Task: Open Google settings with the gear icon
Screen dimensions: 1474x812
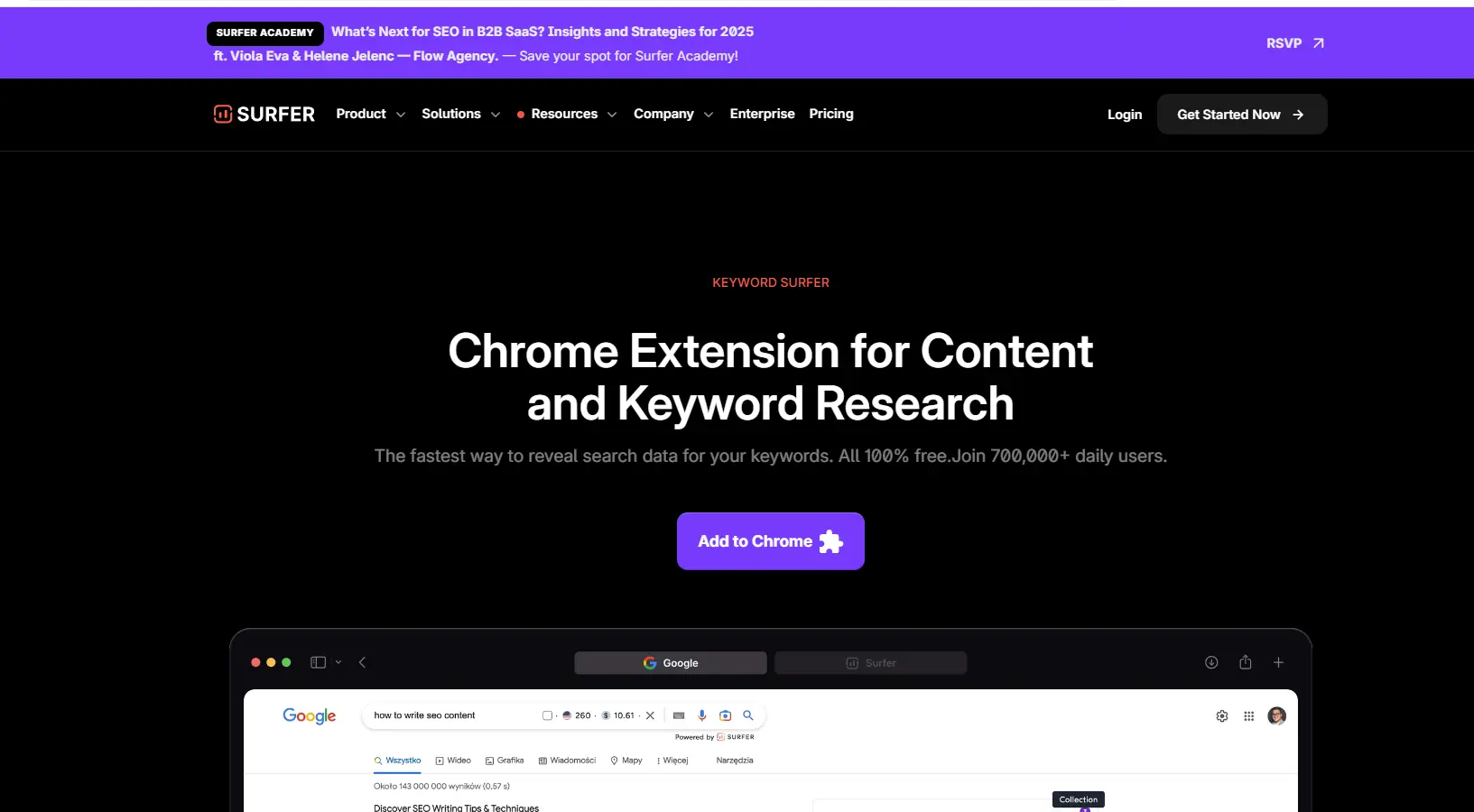Action: tap(1222, 716)
